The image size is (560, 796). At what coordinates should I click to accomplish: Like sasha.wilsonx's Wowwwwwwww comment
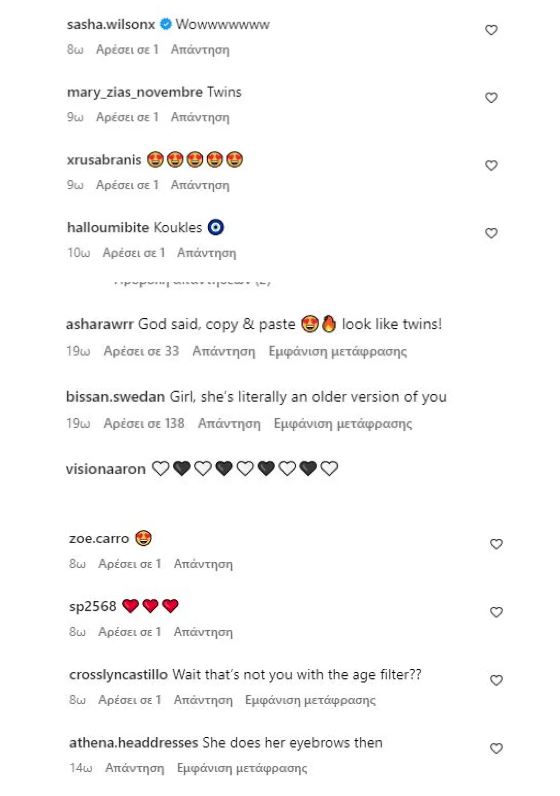click(491, 30)
